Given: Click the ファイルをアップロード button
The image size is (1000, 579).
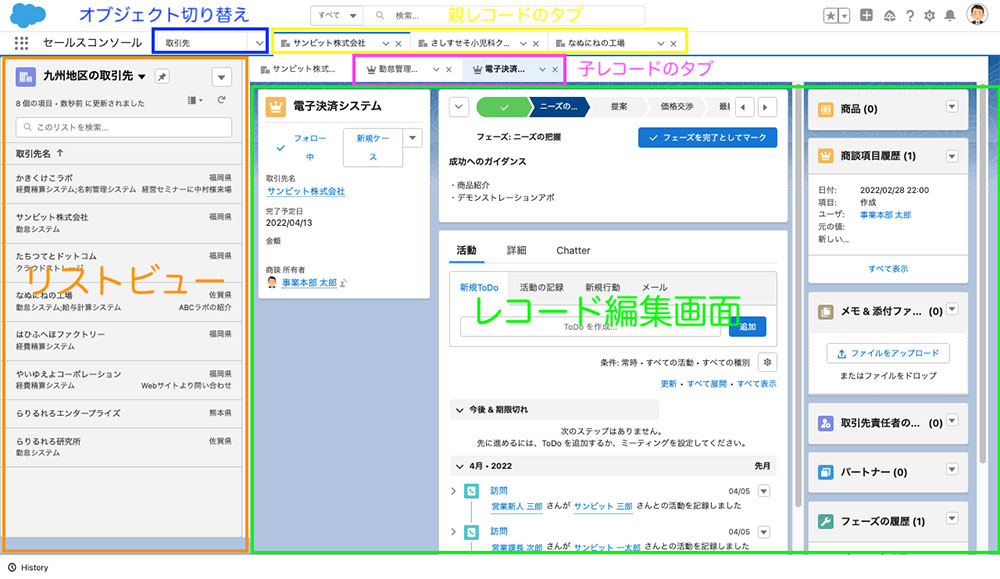Looking at the screenshot, I should (888, 353).
